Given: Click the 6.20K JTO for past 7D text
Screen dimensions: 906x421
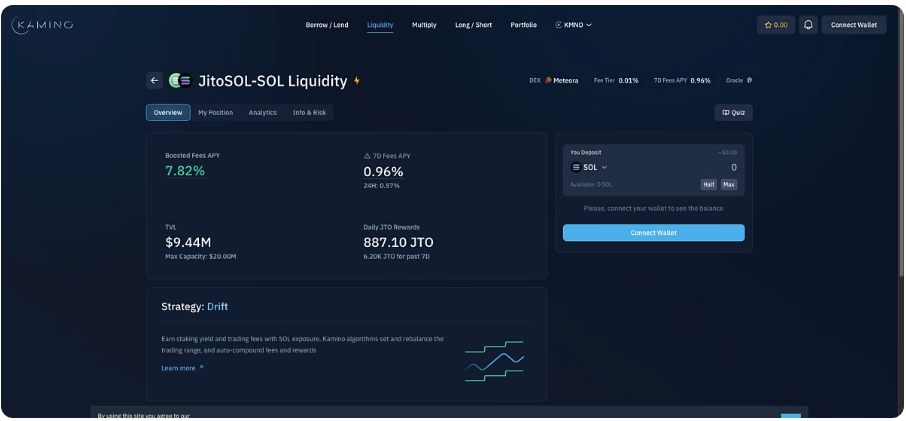Looking at the screenshot, I should [396, 256].
